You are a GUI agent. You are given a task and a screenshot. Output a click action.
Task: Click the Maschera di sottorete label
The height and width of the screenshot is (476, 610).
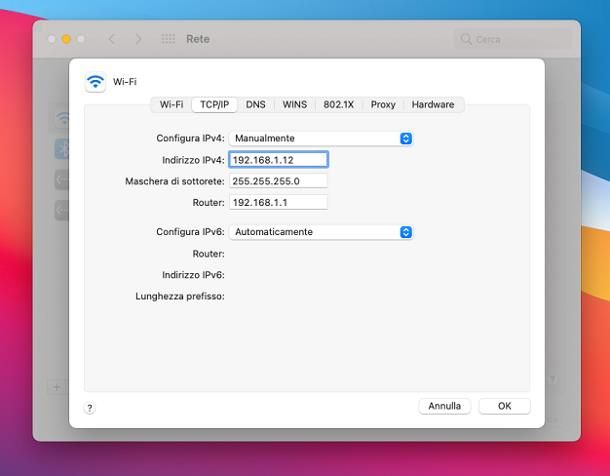point(175,181)
